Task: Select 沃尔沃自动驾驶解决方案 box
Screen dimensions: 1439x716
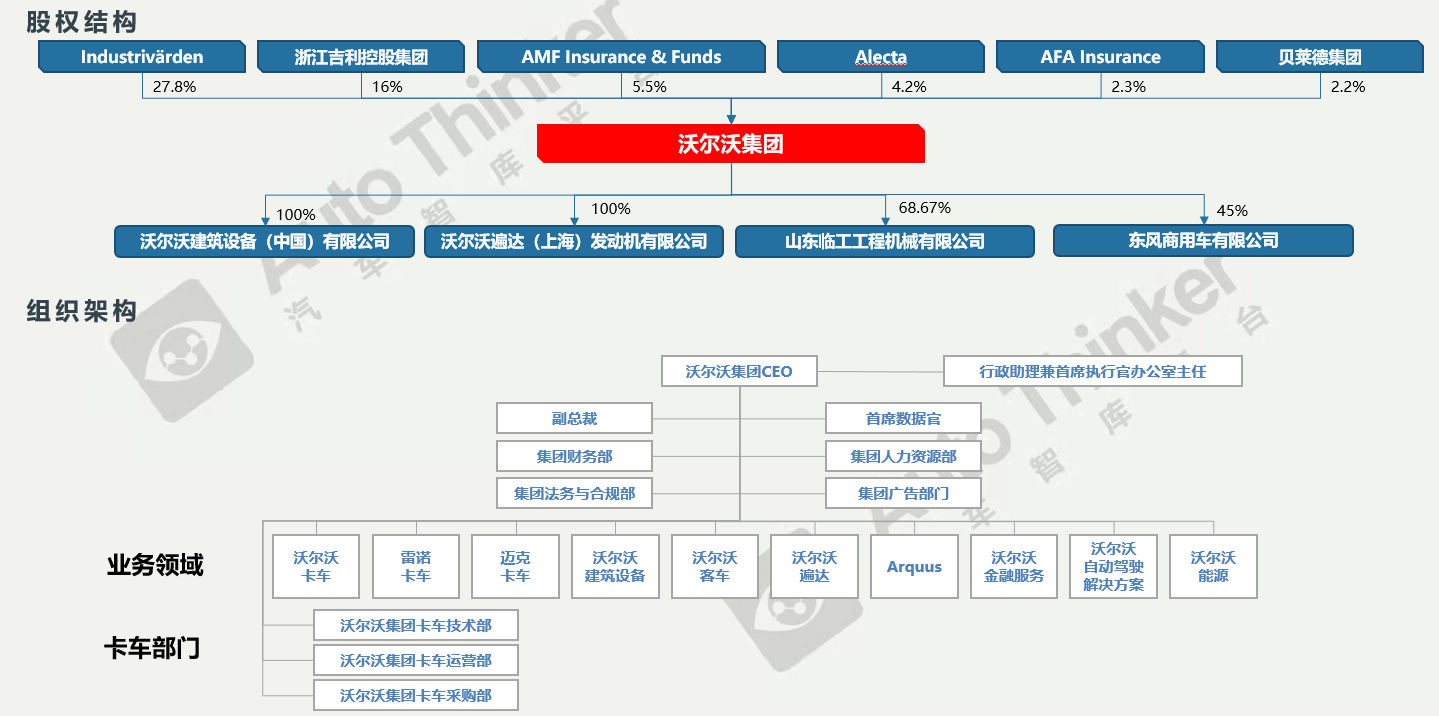Action: tap(1113, 567)
